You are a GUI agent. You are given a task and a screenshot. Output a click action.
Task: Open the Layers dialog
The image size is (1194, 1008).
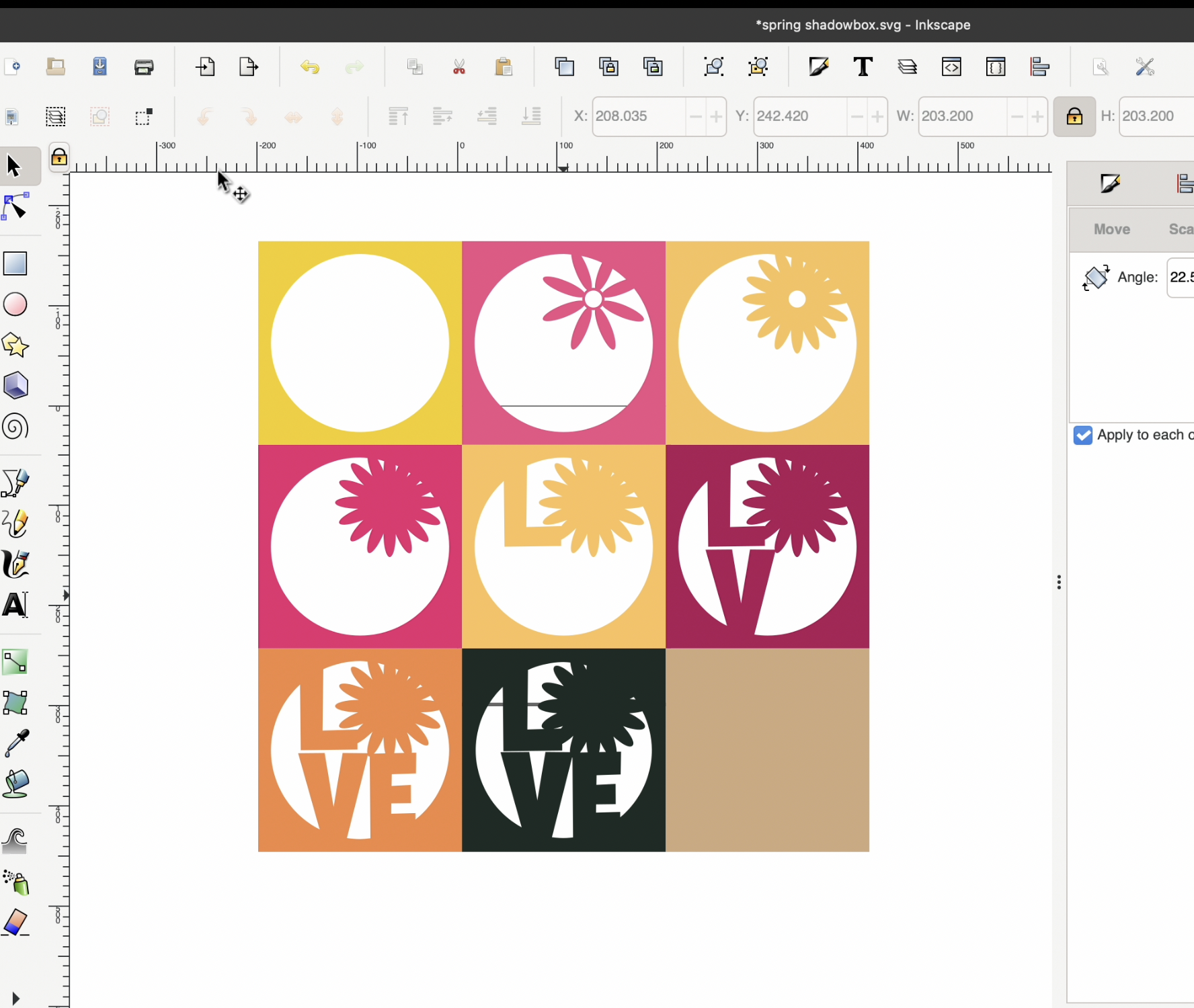point(907,67)
